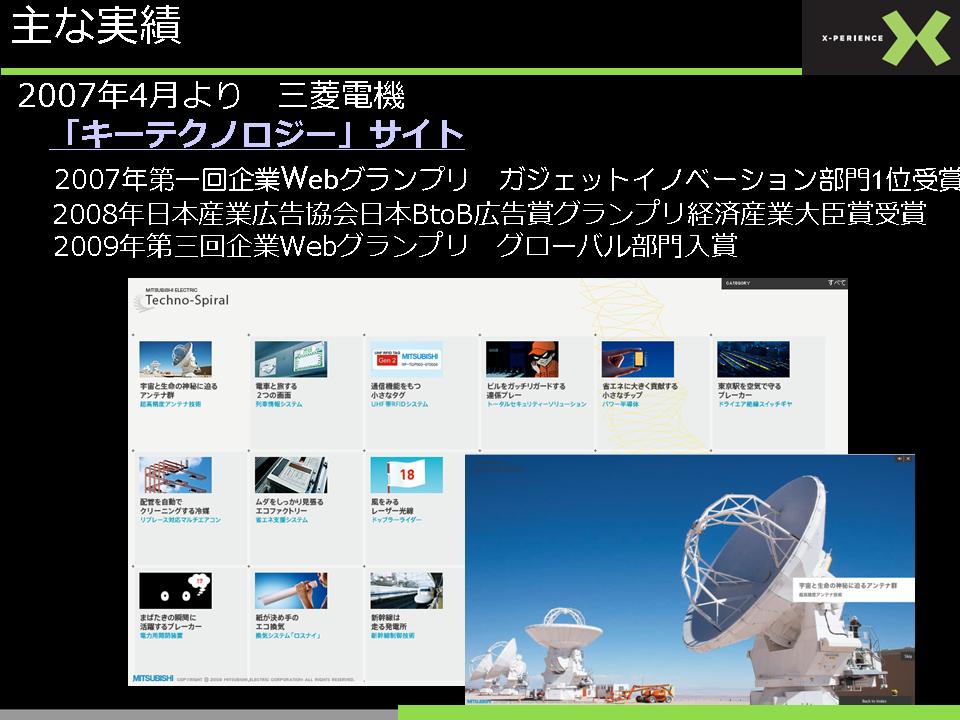Screen dimensions: 960x720
Task: Click title ビルをガッチリガードする連係プレー
Action: tap(526, 391)
